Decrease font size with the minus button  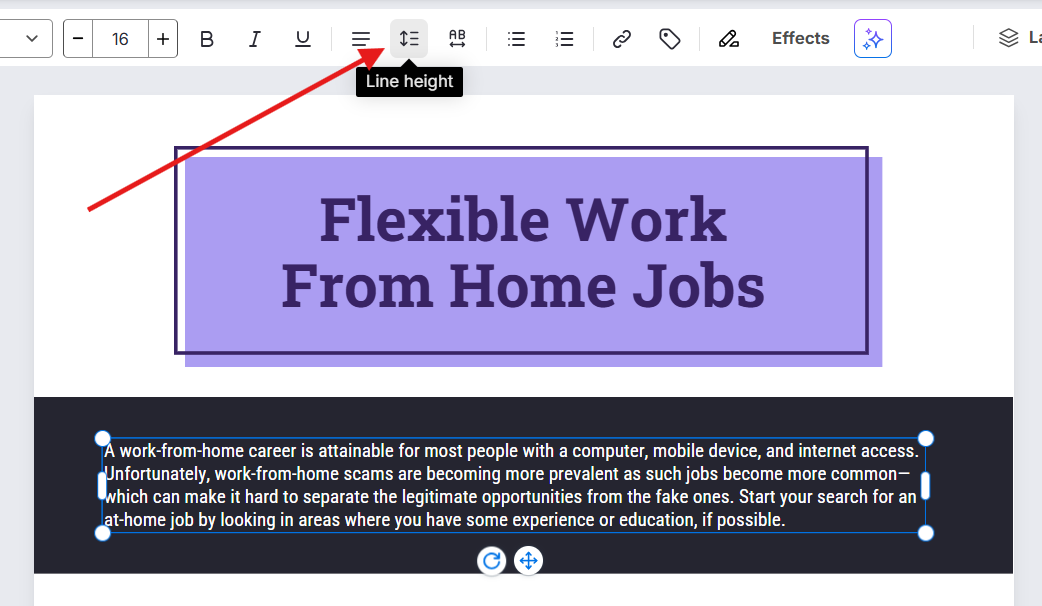[x=78, y=39]
